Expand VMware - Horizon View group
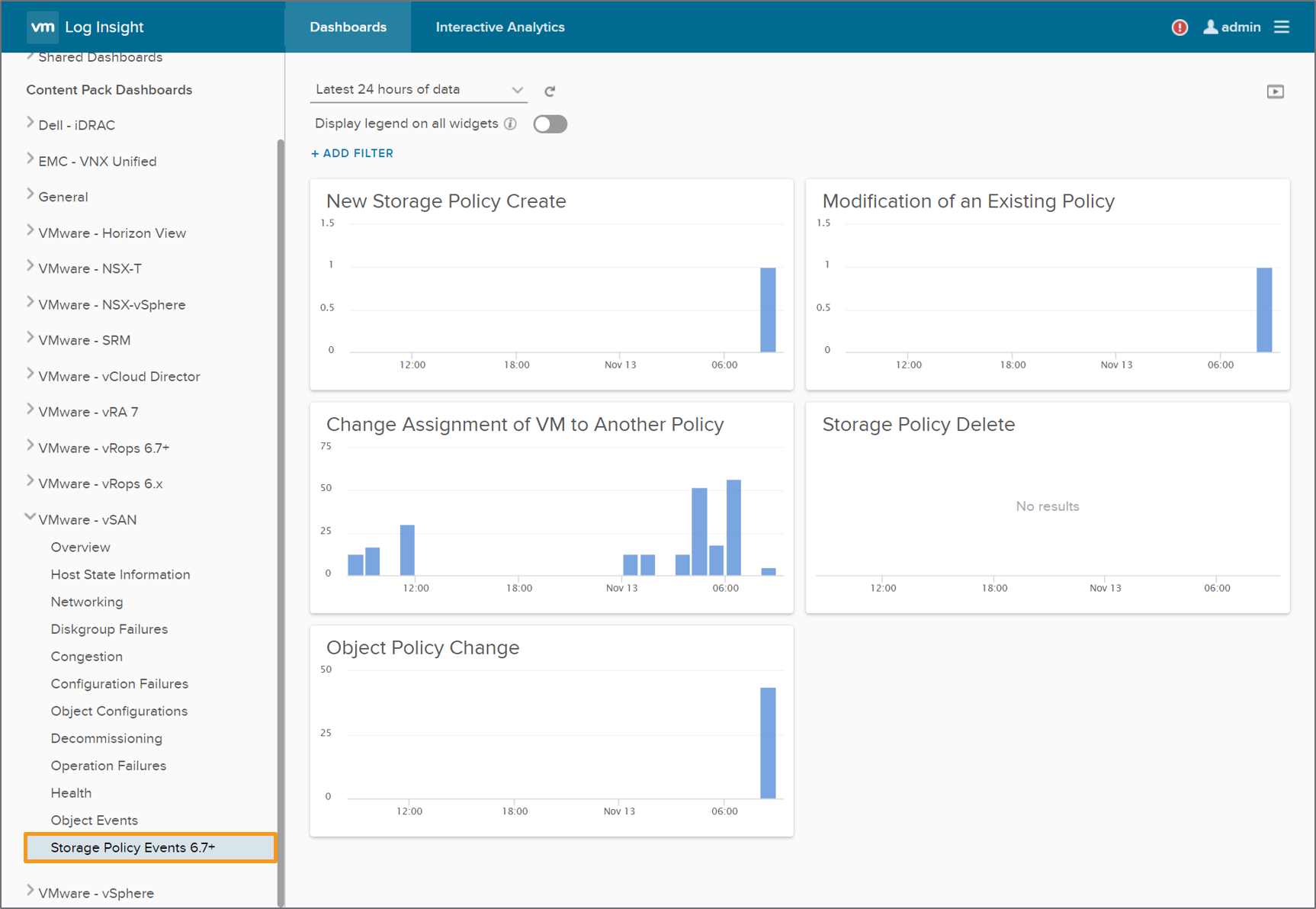 pos(30,230)
